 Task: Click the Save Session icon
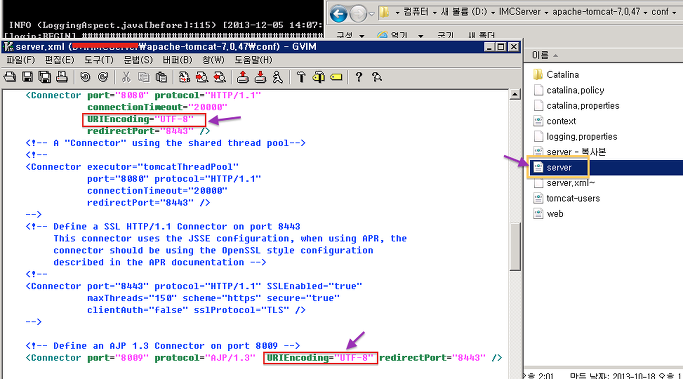tap(260, 77)
